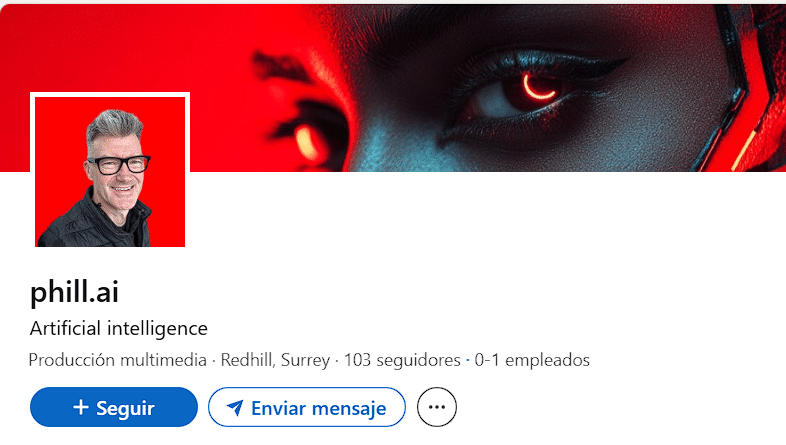Click the Redhill, Surrey location text
Viewport: 786px width, 445px height.
point(275,360)
